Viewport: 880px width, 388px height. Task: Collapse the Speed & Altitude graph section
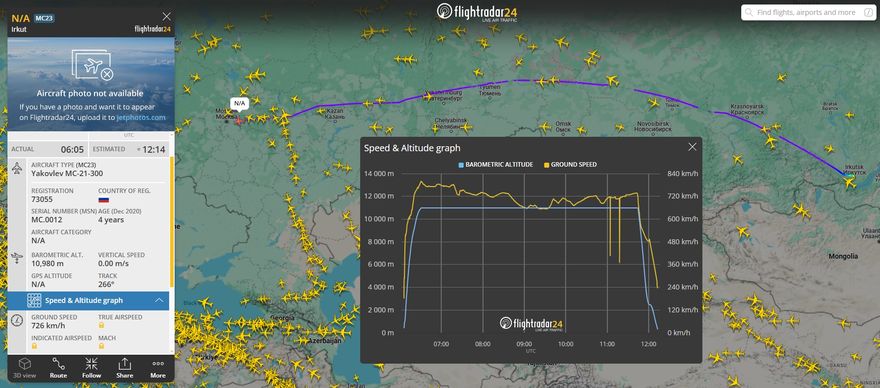(x=90, y=301)
